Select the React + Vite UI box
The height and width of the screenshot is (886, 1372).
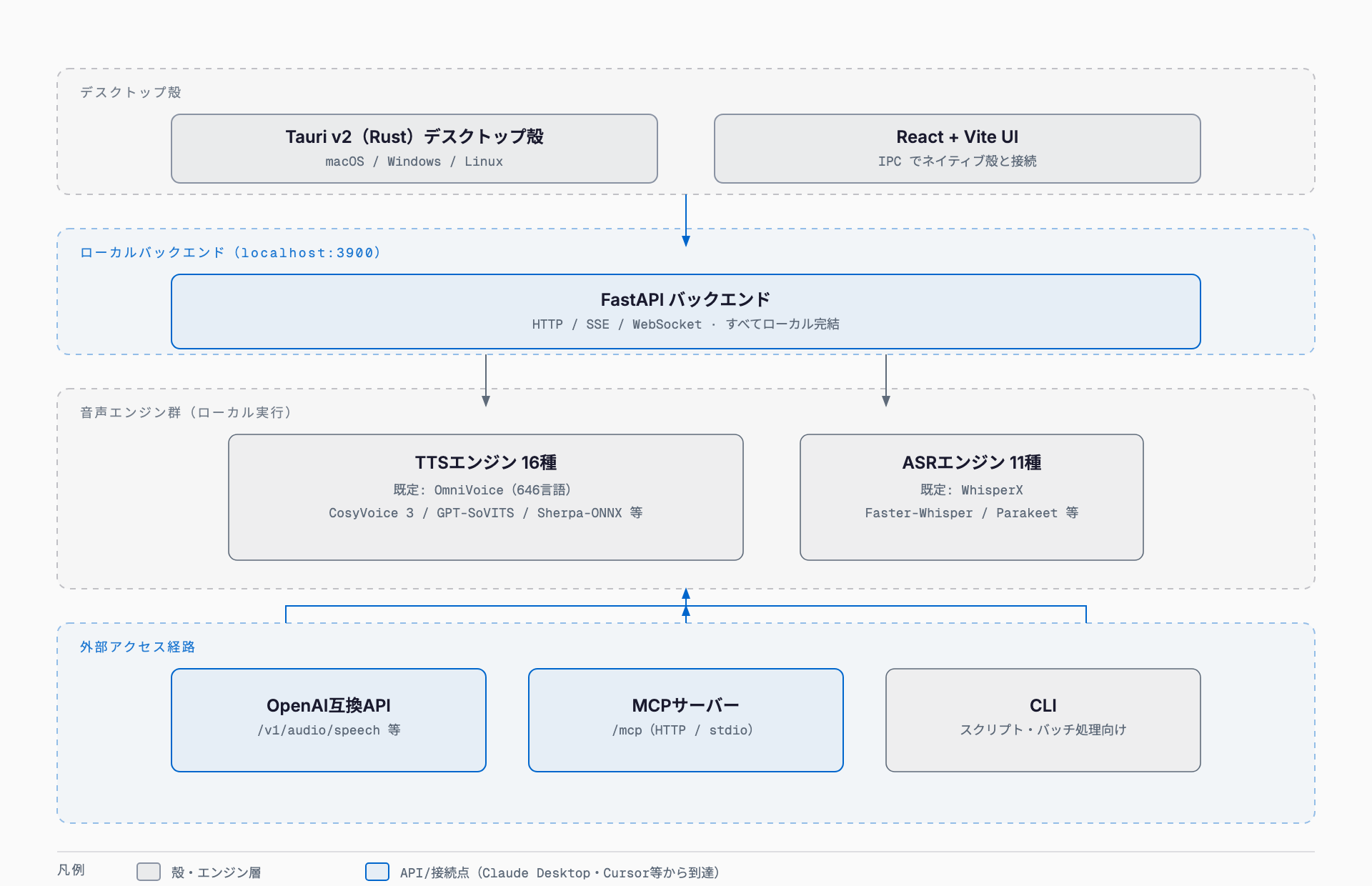point(958,149)
